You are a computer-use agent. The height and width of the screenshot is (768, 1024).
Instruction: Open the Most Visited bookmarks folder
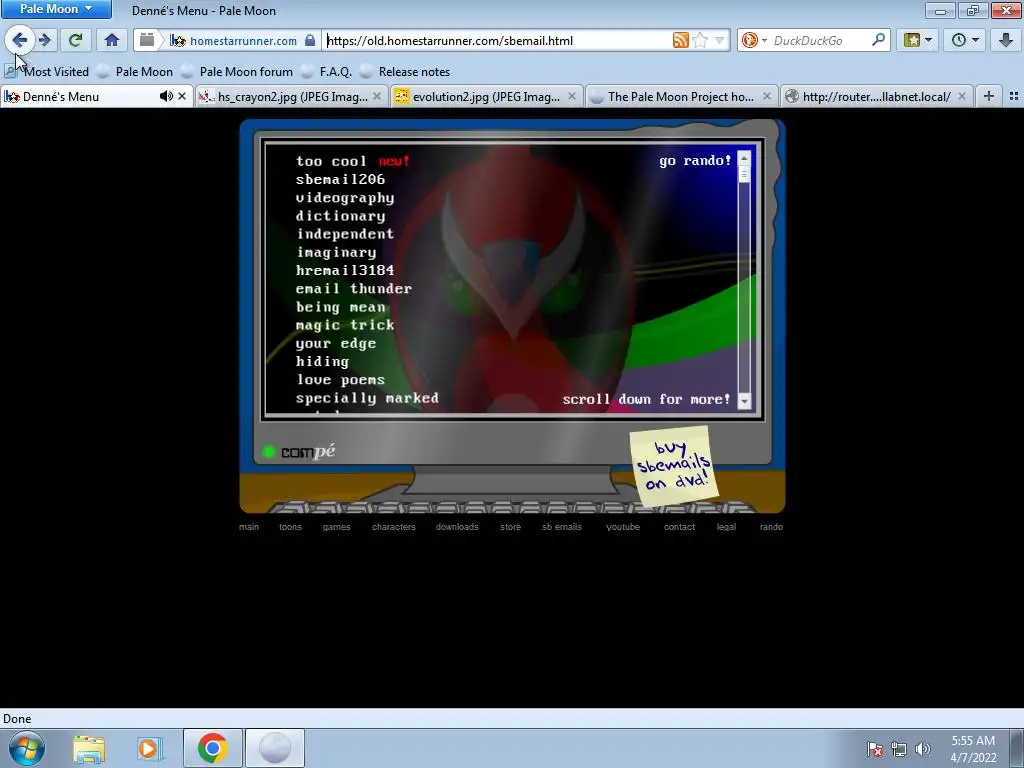[46, 72]
